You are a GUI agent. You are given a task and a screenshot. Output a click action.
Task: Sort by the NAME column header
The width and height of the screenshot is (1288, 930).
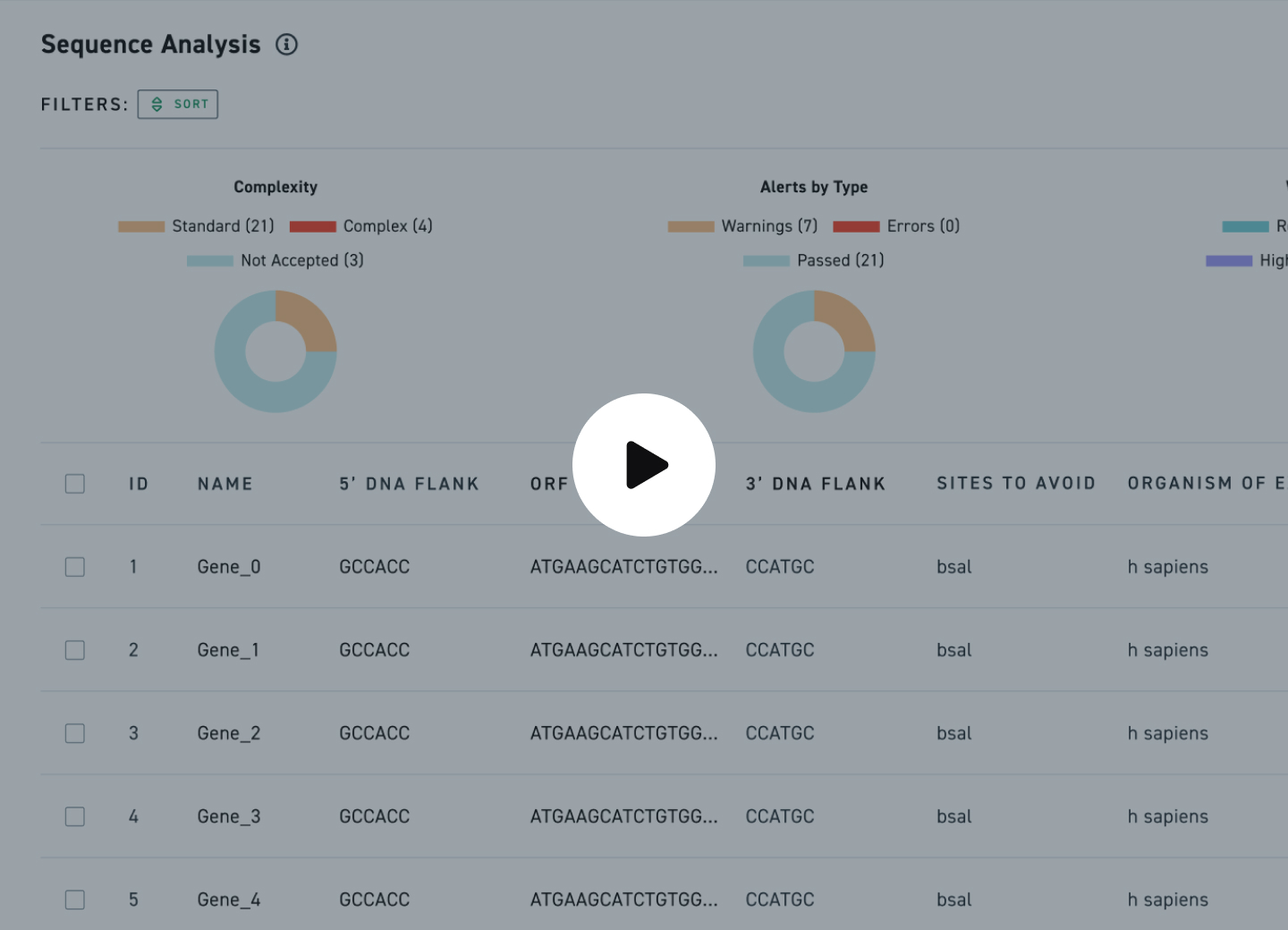point(225,484)
